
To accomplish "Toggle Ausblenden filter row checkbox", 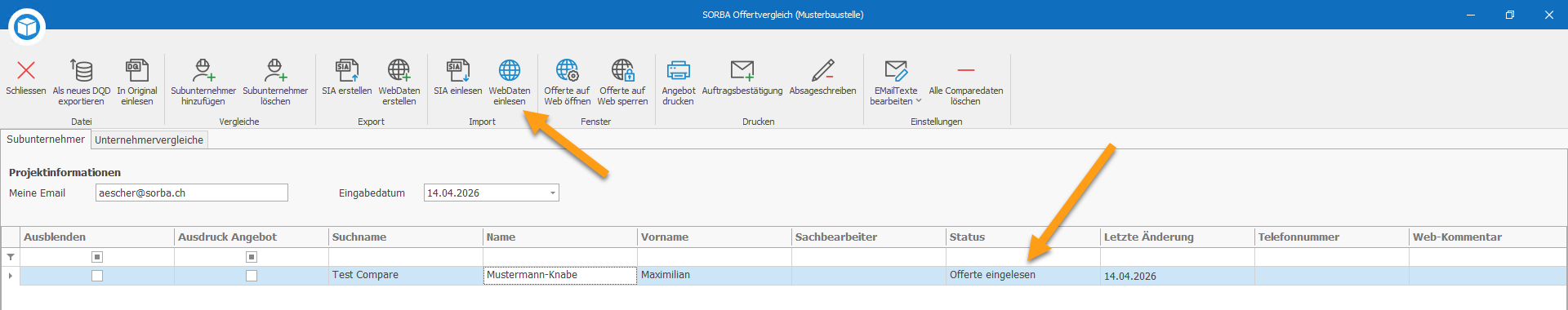I will point(97,257).
